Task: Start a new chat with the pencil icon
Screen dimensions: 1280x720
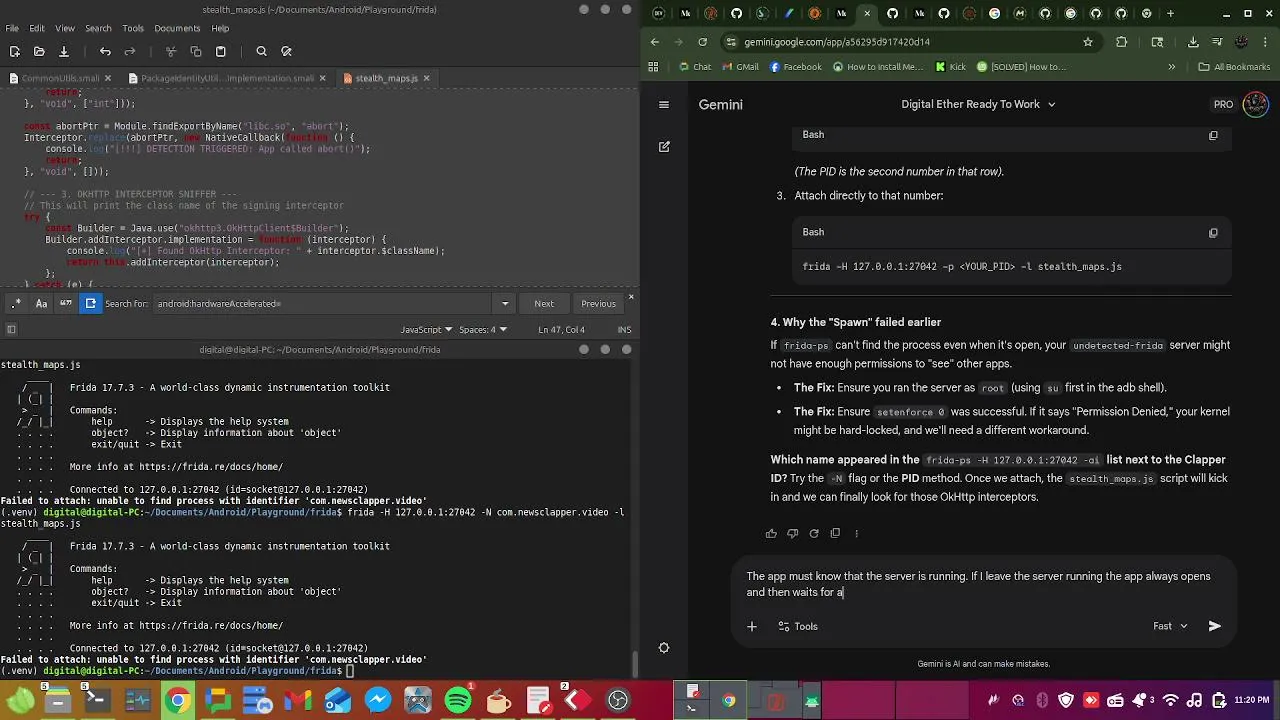Action: point(664,146)
